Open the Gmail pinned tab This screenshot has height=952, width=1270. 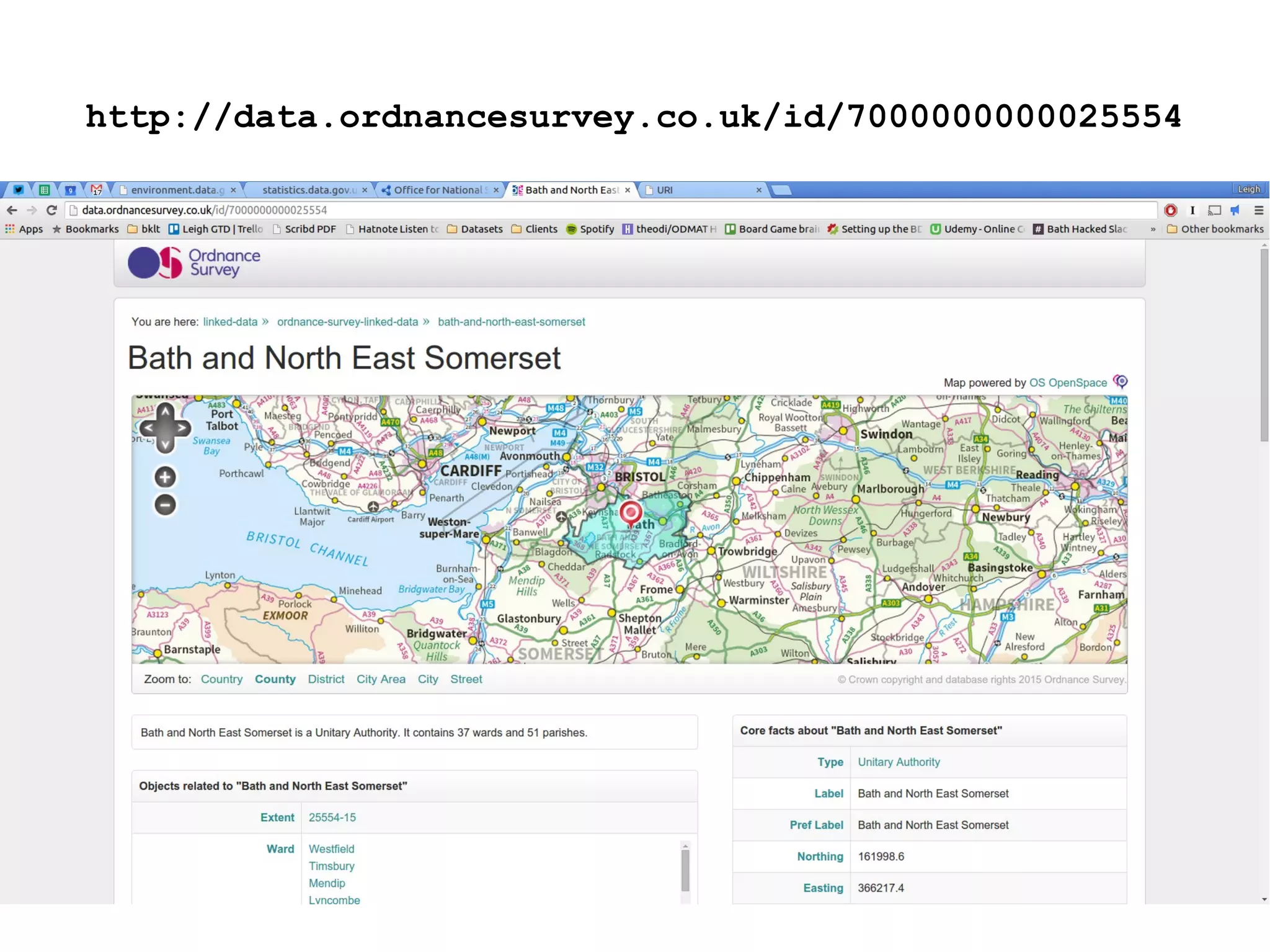coord(96,190)
